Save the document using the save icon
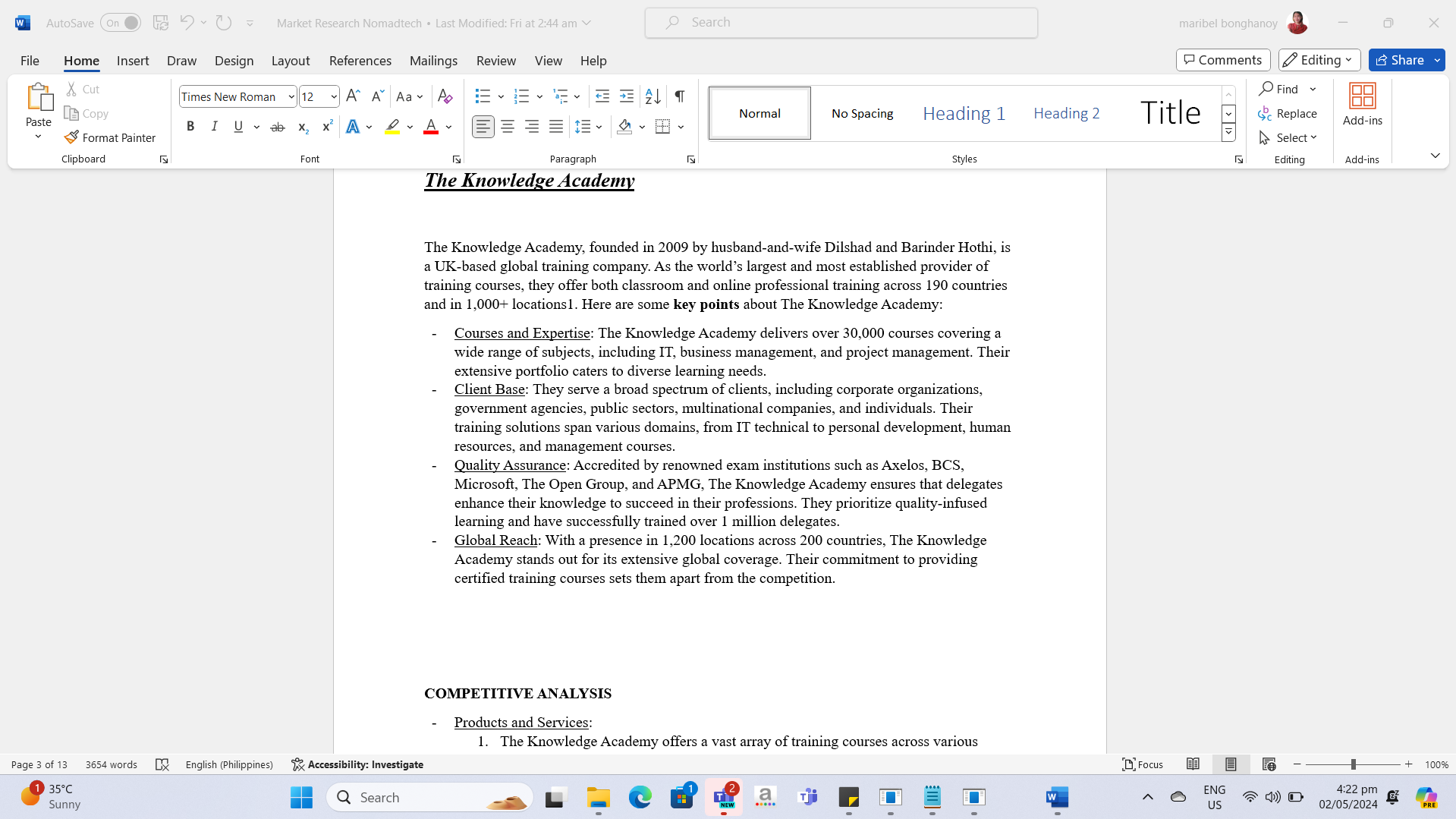This screenshot has height=819, width=1456. coord(161,23)
